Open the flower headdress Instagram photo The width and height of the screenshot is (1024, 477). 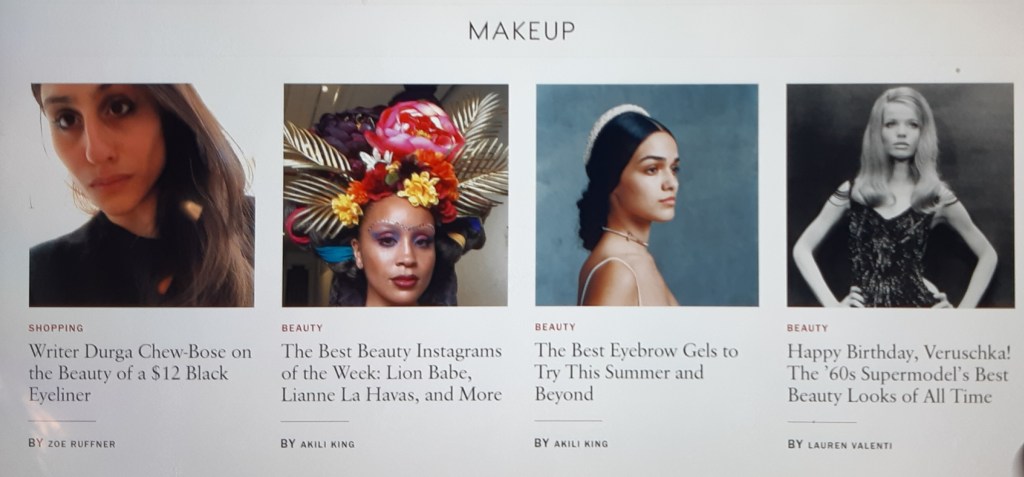point(395,195)
